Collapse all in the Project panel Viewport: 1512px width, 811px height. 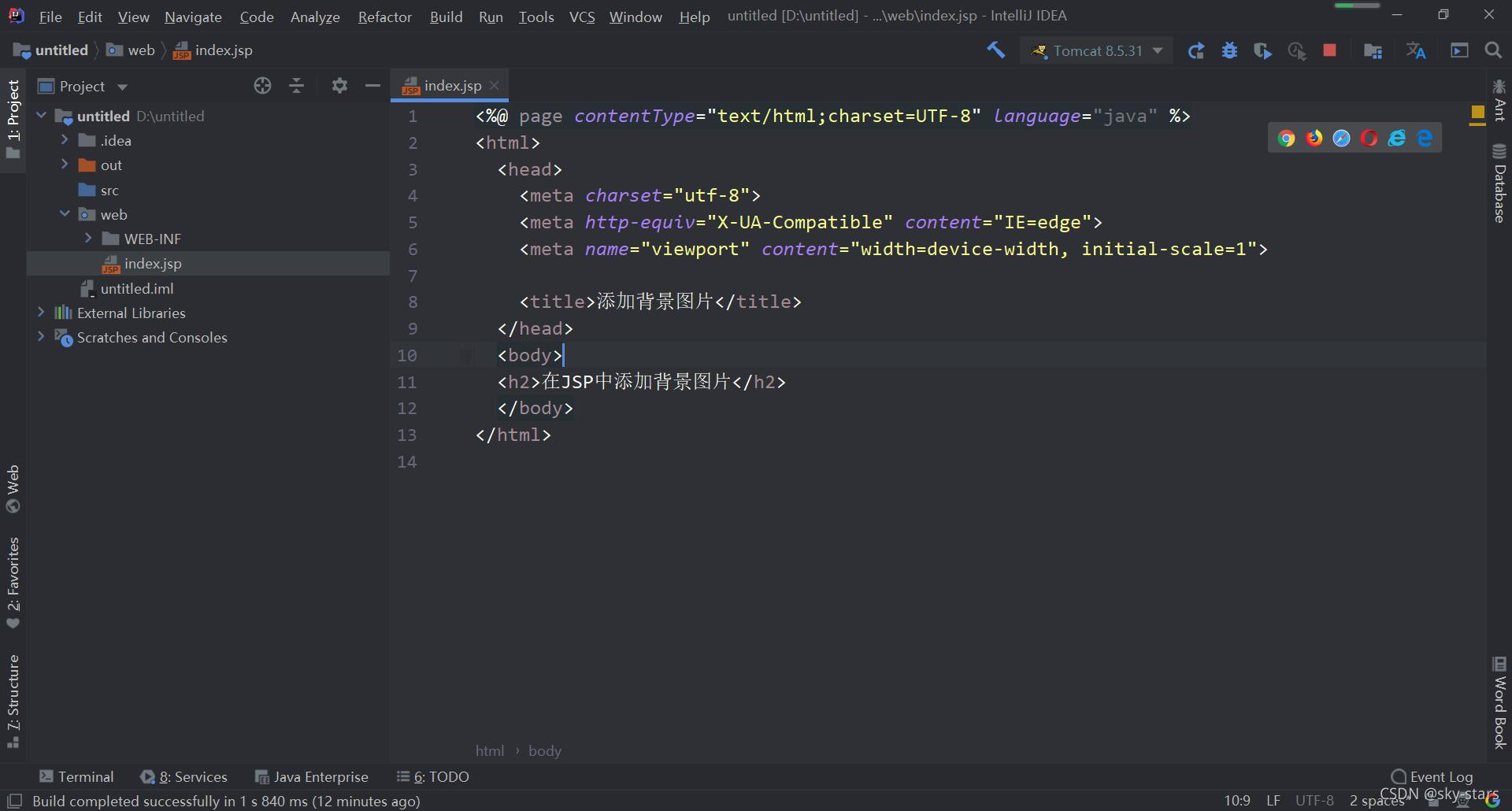tap(297, 86)
